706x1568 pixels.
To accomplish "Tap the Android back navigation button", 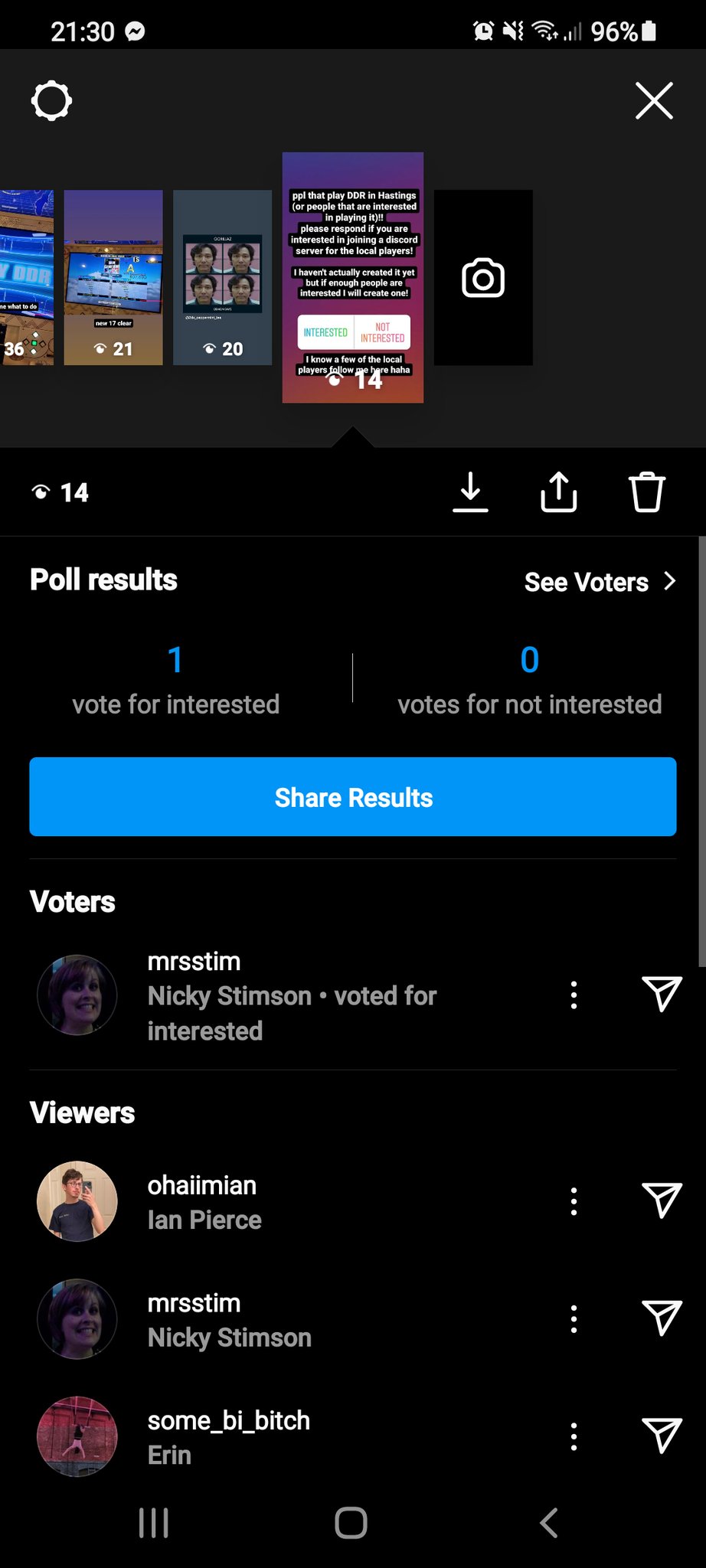I will [x=548, y=1523].
